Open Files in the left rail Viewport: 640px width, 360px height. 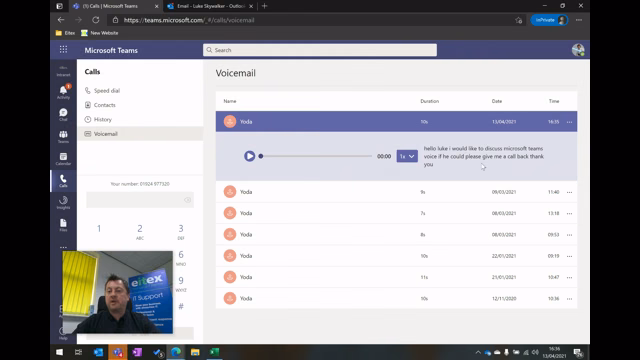click(x=63, y=225)
